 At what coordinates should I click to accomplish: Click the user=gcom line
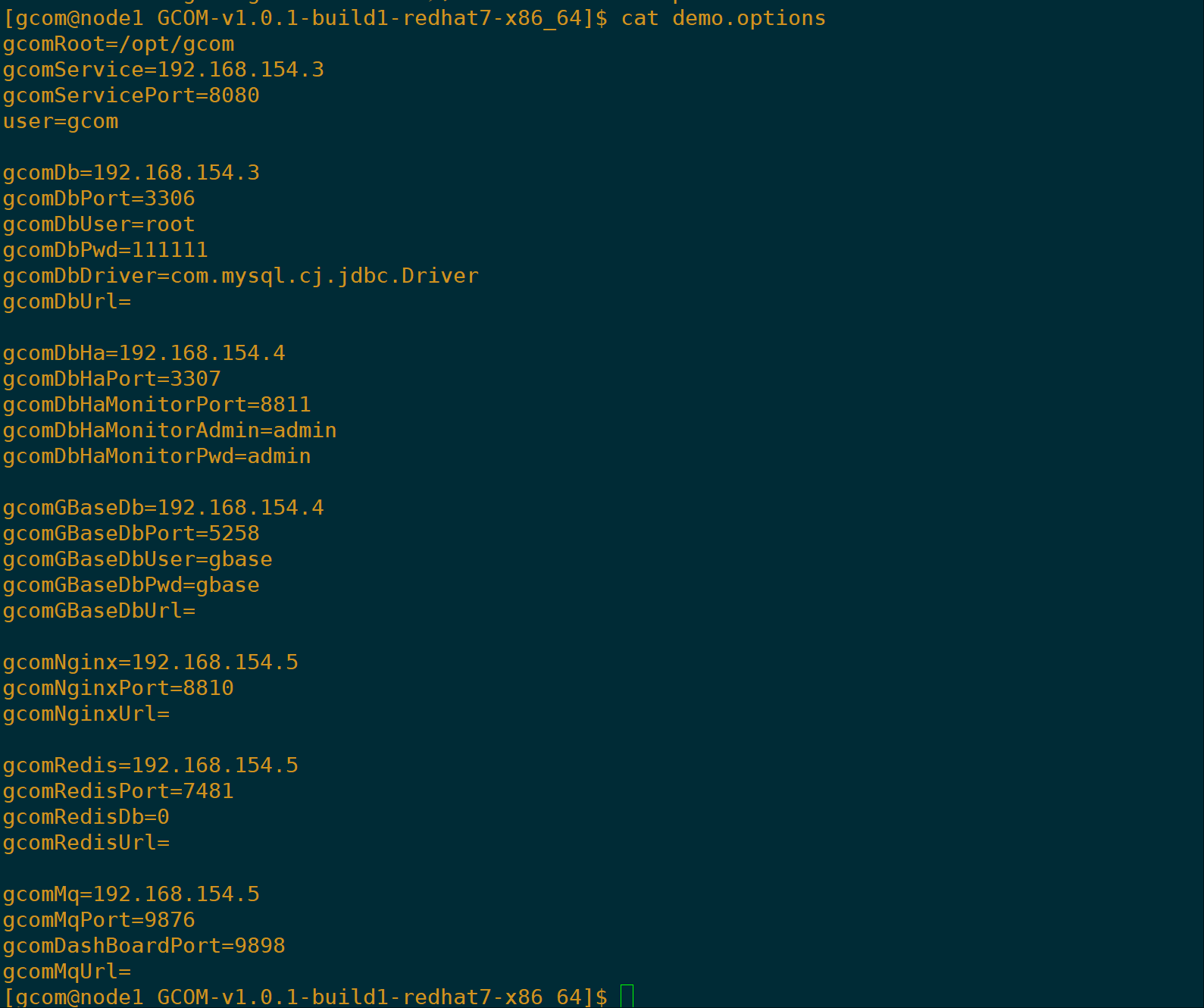61,122
